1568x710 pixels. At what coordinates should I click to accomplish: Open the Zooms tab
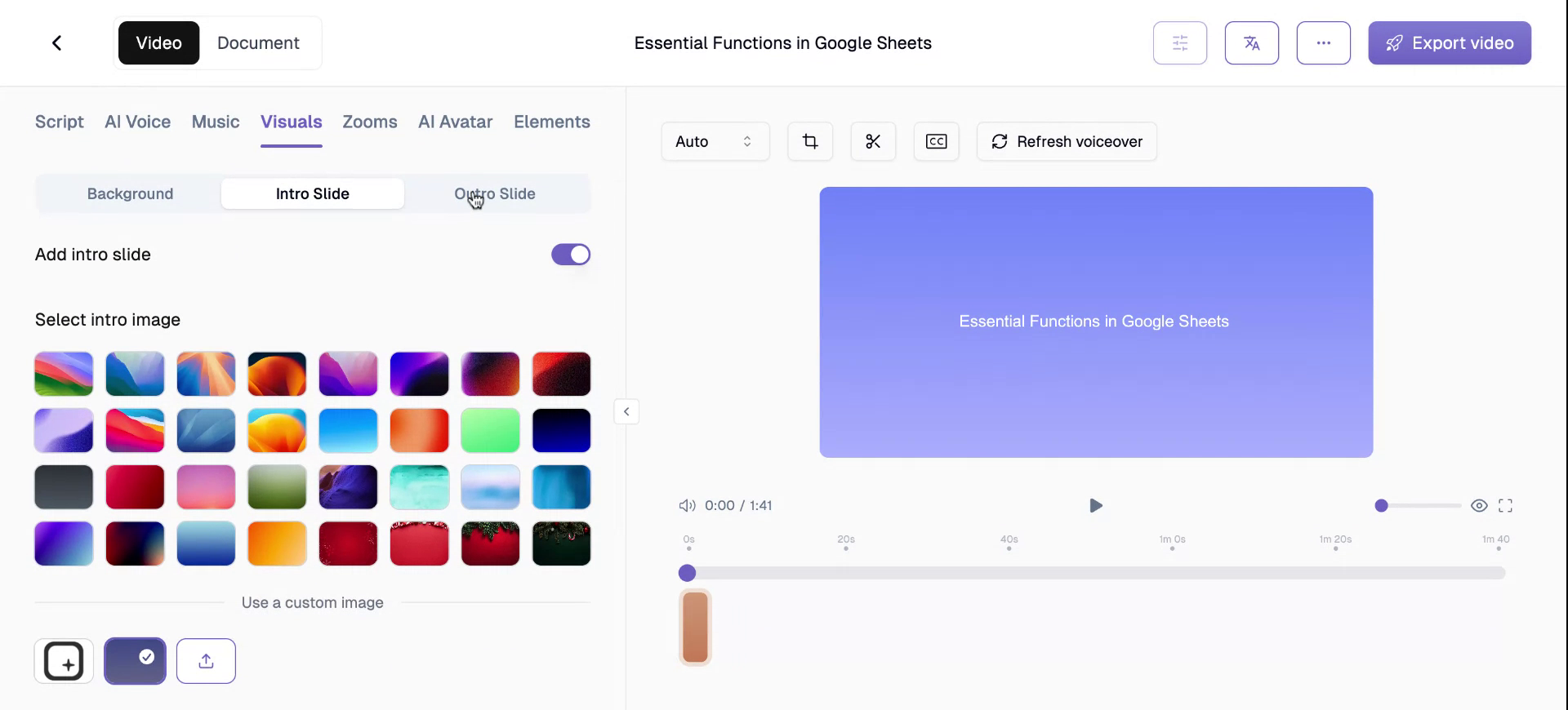370,122
